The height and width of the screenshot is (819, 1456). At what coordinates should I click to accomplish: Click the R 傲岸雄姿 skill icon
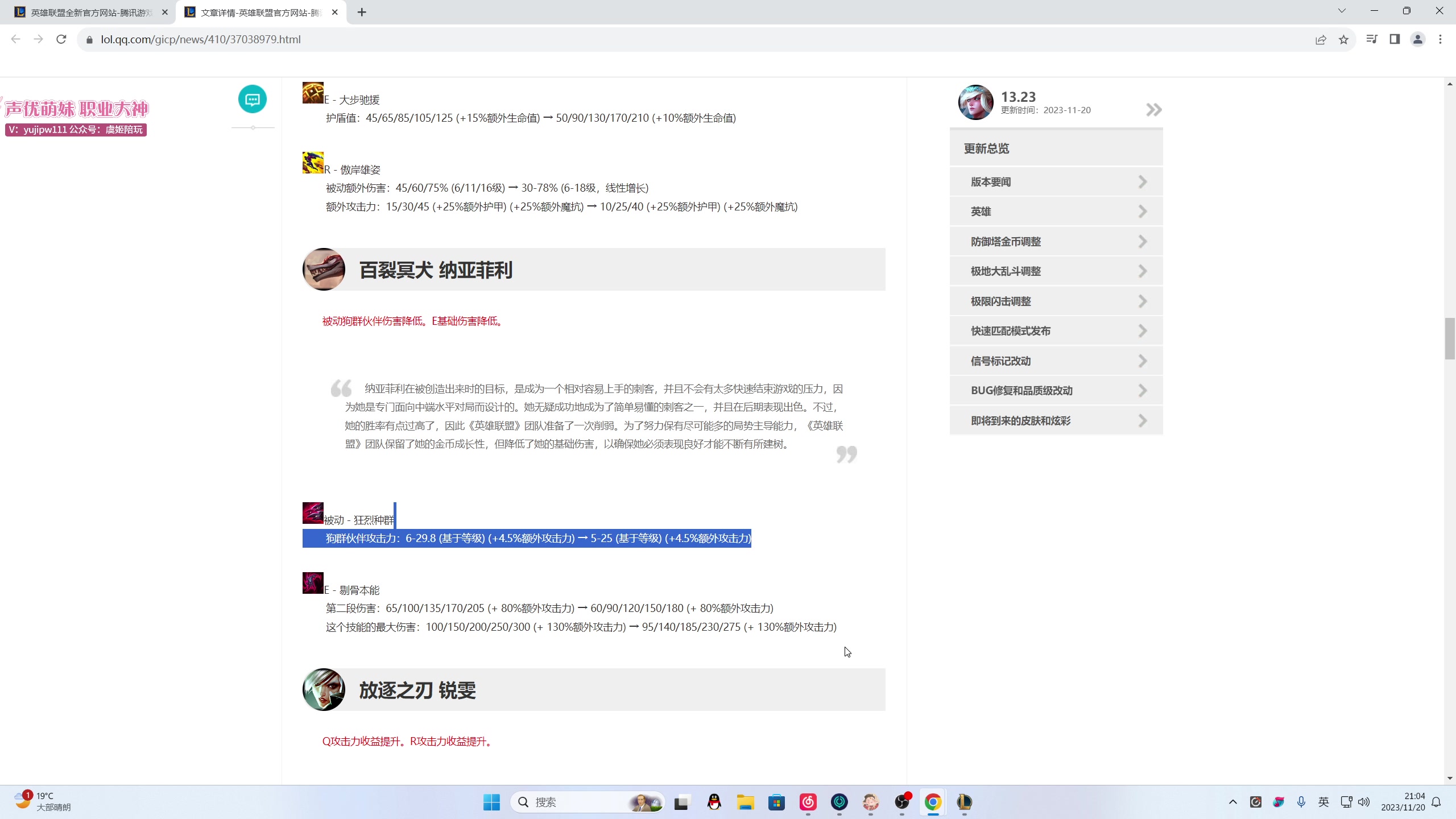tap(313, 163)
